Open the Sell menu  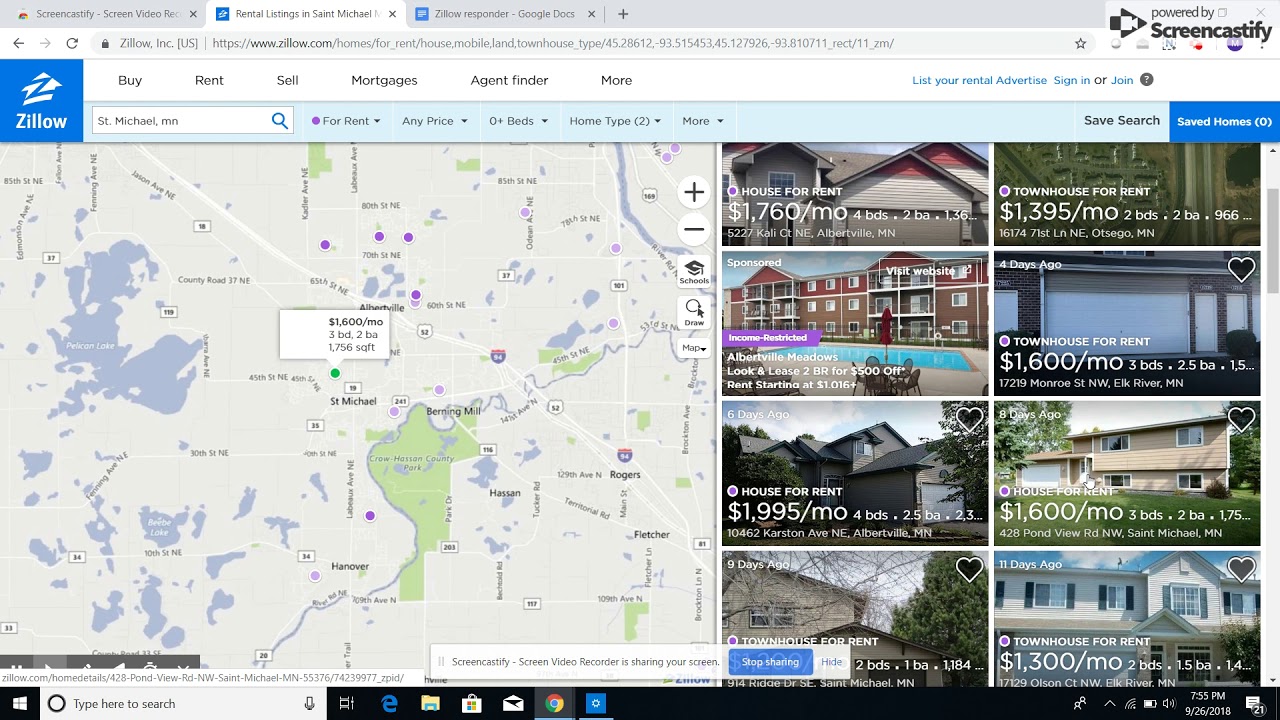pos(287,80)
